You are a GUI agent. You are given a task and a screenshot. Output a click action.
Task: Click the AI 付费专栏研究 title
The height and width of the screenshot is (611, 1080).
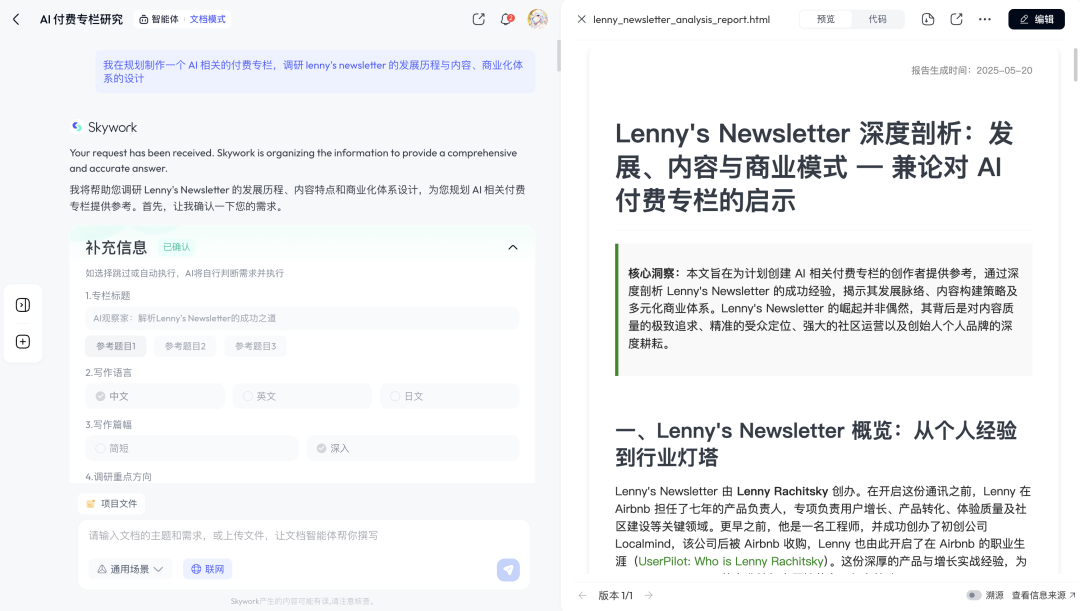tap(81, 19)
